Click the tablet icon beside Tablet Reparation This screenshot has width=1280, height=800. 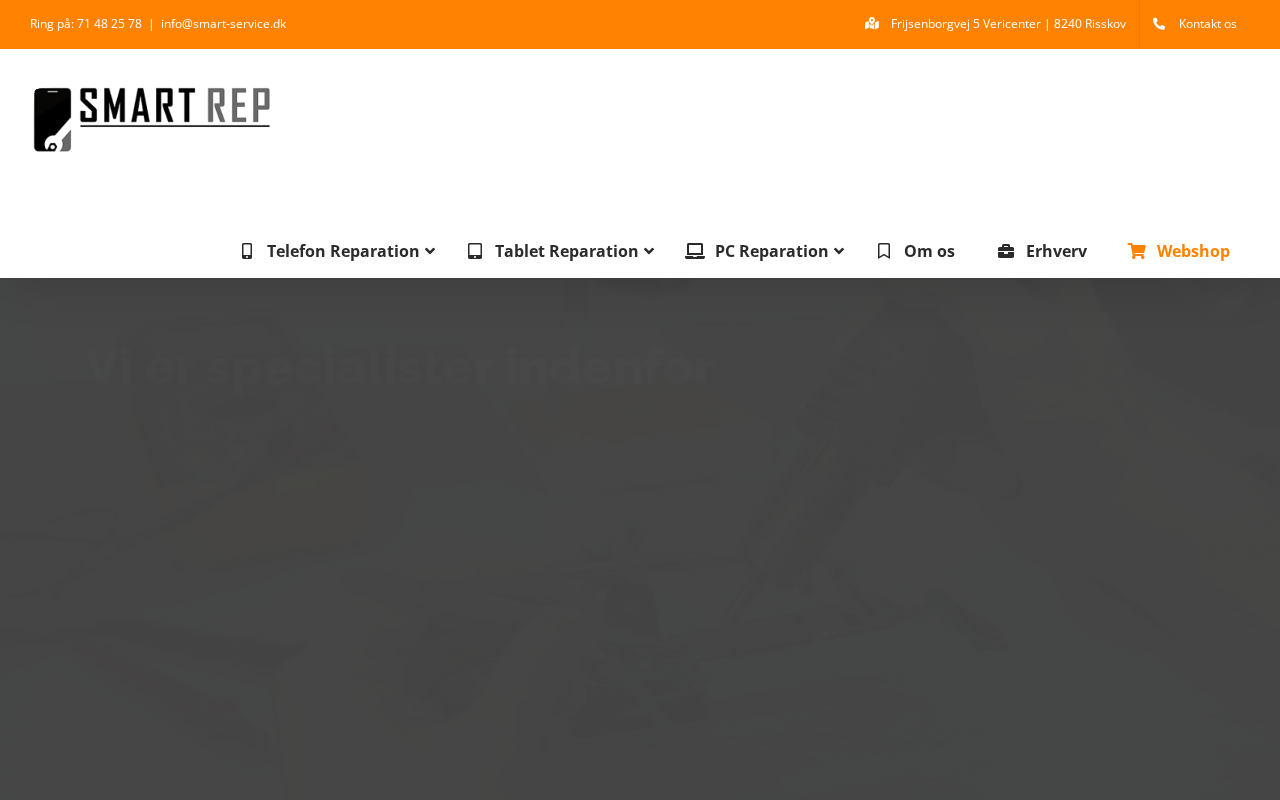tap(475, 251)
